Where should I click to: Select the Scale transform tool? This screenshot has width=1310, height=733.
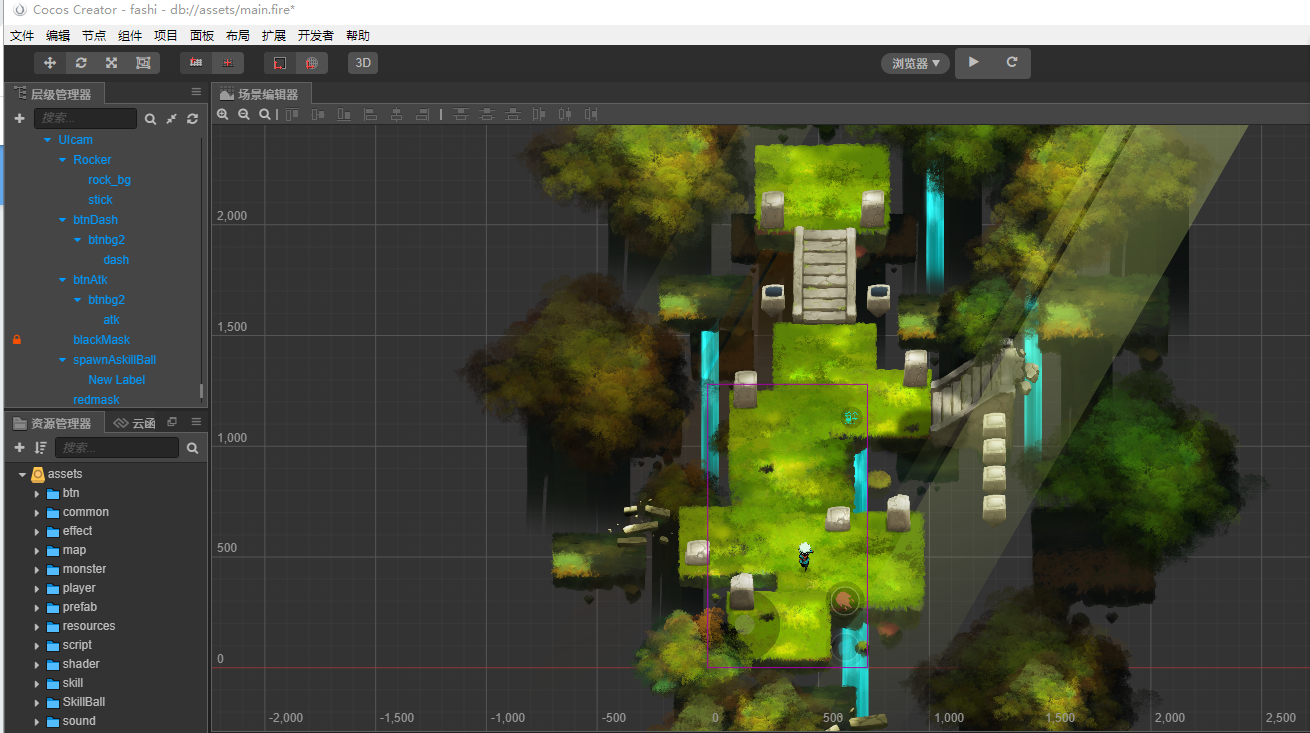pyautogui.click(x=111, y=62)
